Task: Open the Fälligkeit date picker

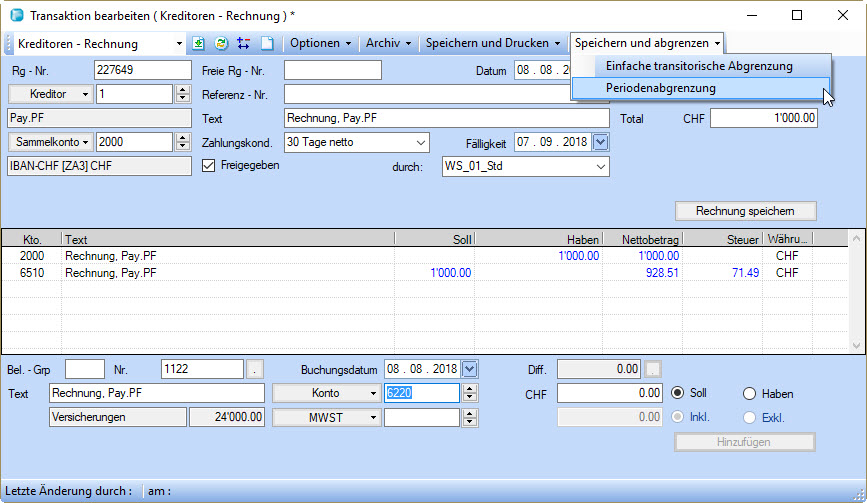Action: [600, 143]
